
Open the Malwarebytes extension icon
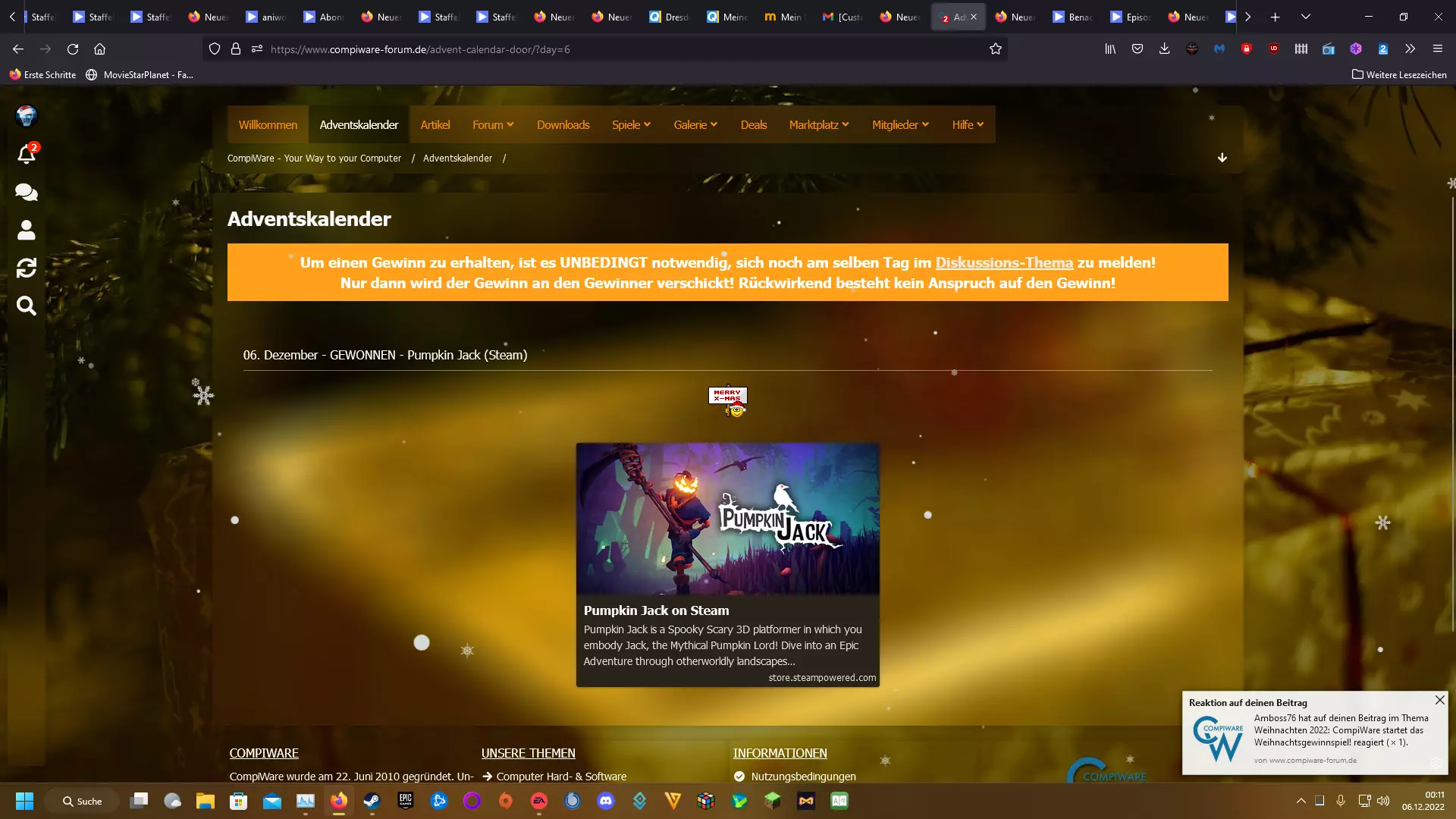point(1219,49)
